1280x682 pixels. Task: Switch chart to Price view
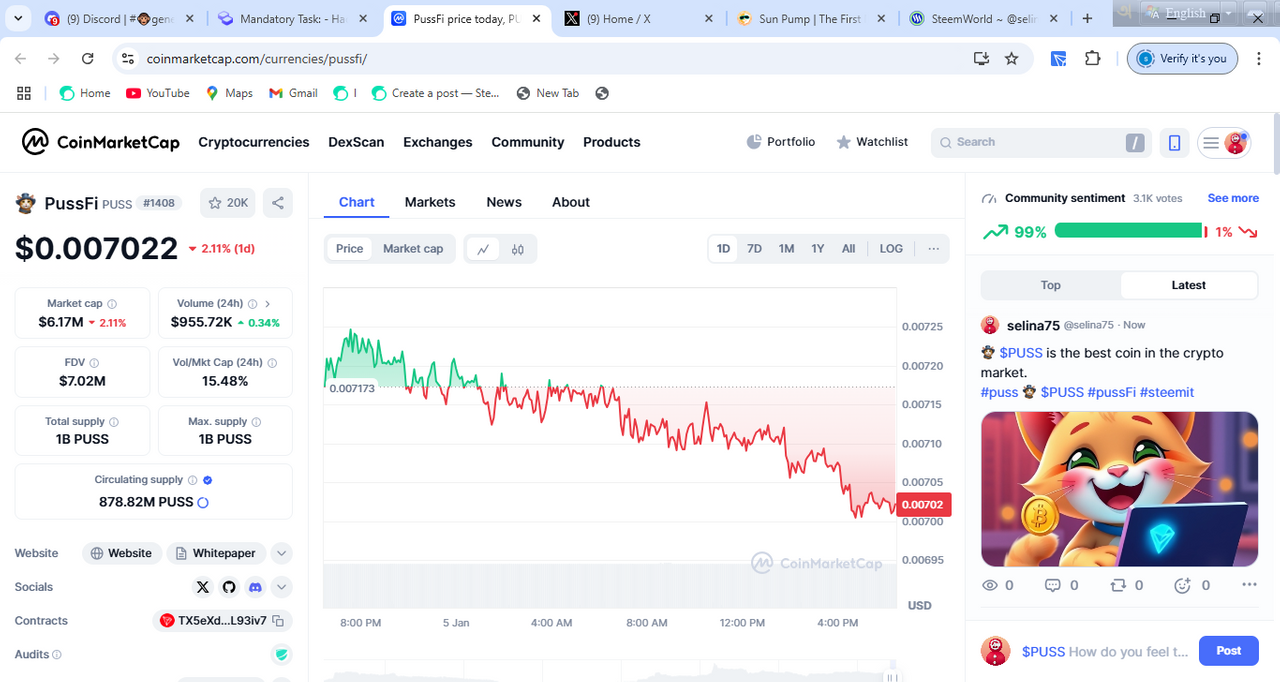tap(350, 249)
